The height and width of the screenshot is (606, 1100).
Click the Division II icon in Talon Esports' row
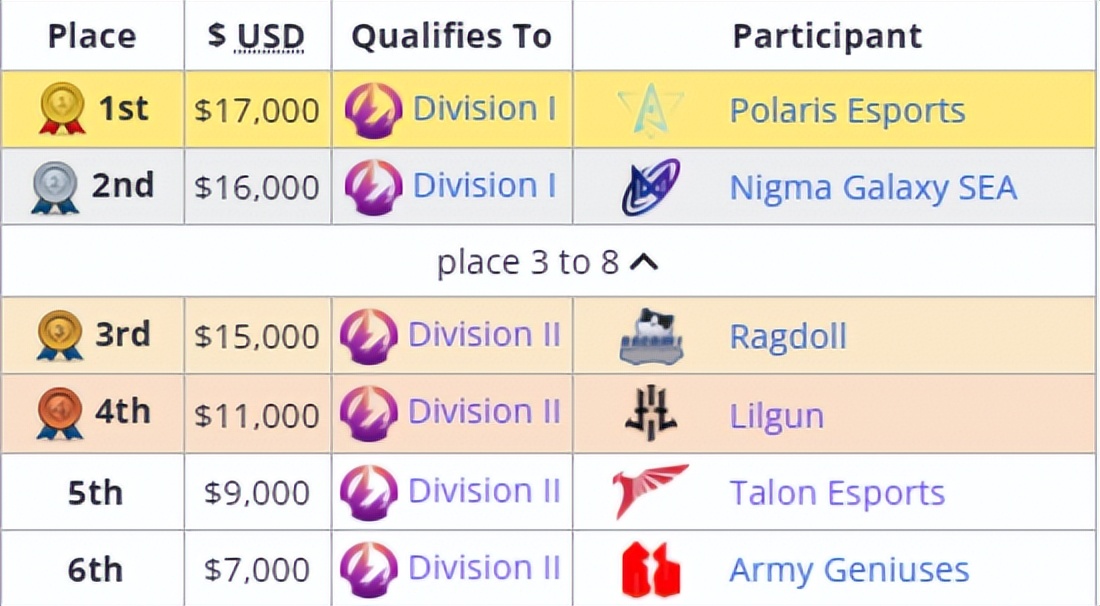(370, 491)
